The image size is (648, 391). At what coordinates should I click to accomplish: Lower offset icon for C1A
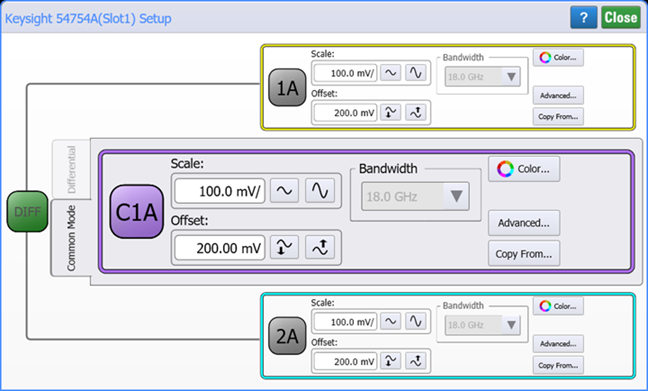pyautogui.click(x=284, y=248)
